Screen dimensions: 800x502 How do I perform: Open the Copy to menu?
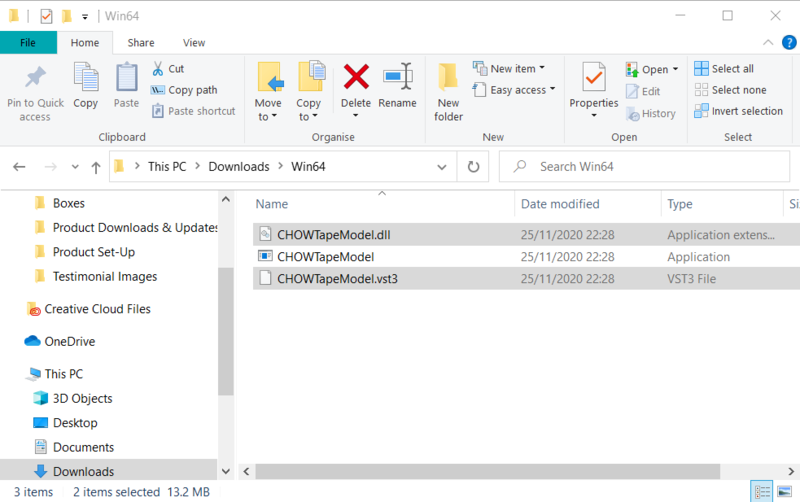[x=309, y=92]
